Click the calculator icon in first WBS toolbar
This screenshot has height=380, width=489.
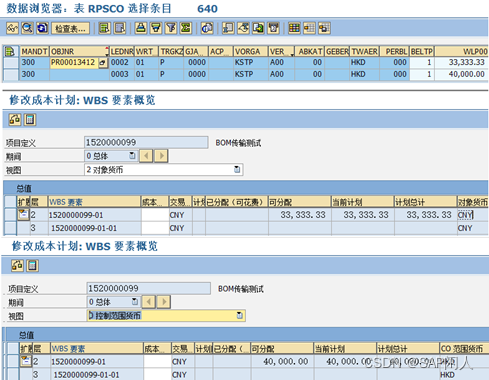30,120
